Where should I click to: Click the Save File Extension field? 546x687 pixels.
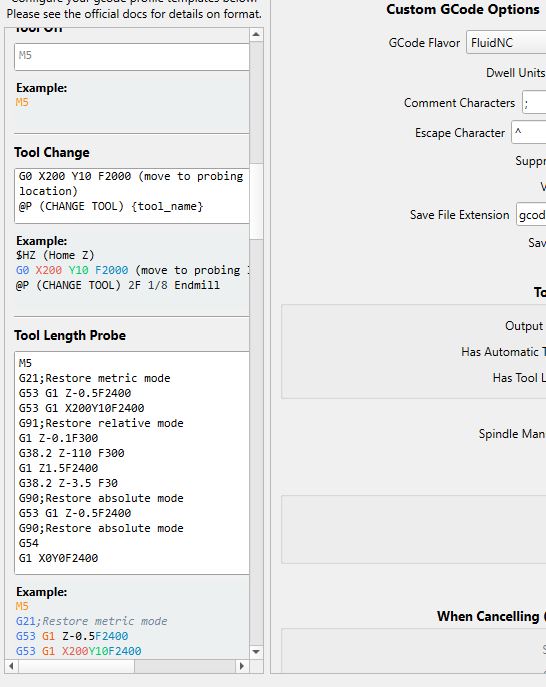pos(532,215)
